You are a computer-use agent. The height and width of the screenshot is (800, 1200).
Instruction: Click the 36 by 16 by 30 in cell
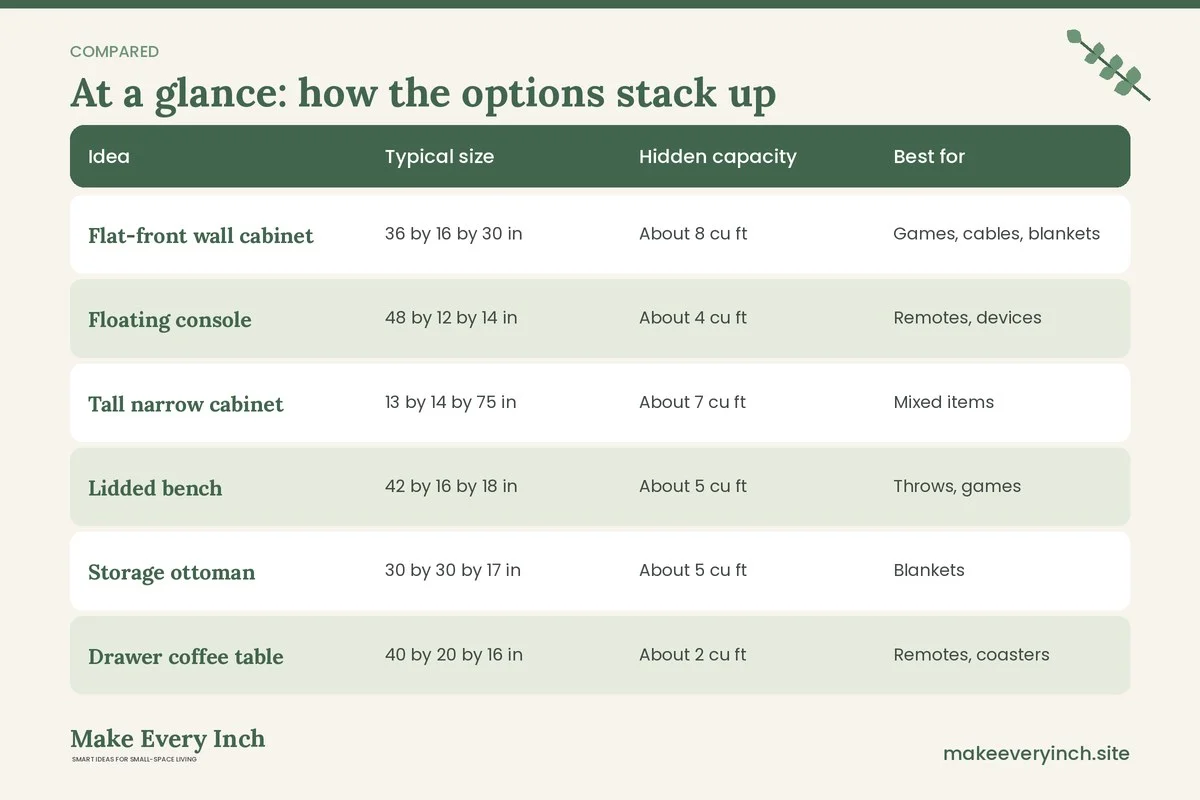454,234
